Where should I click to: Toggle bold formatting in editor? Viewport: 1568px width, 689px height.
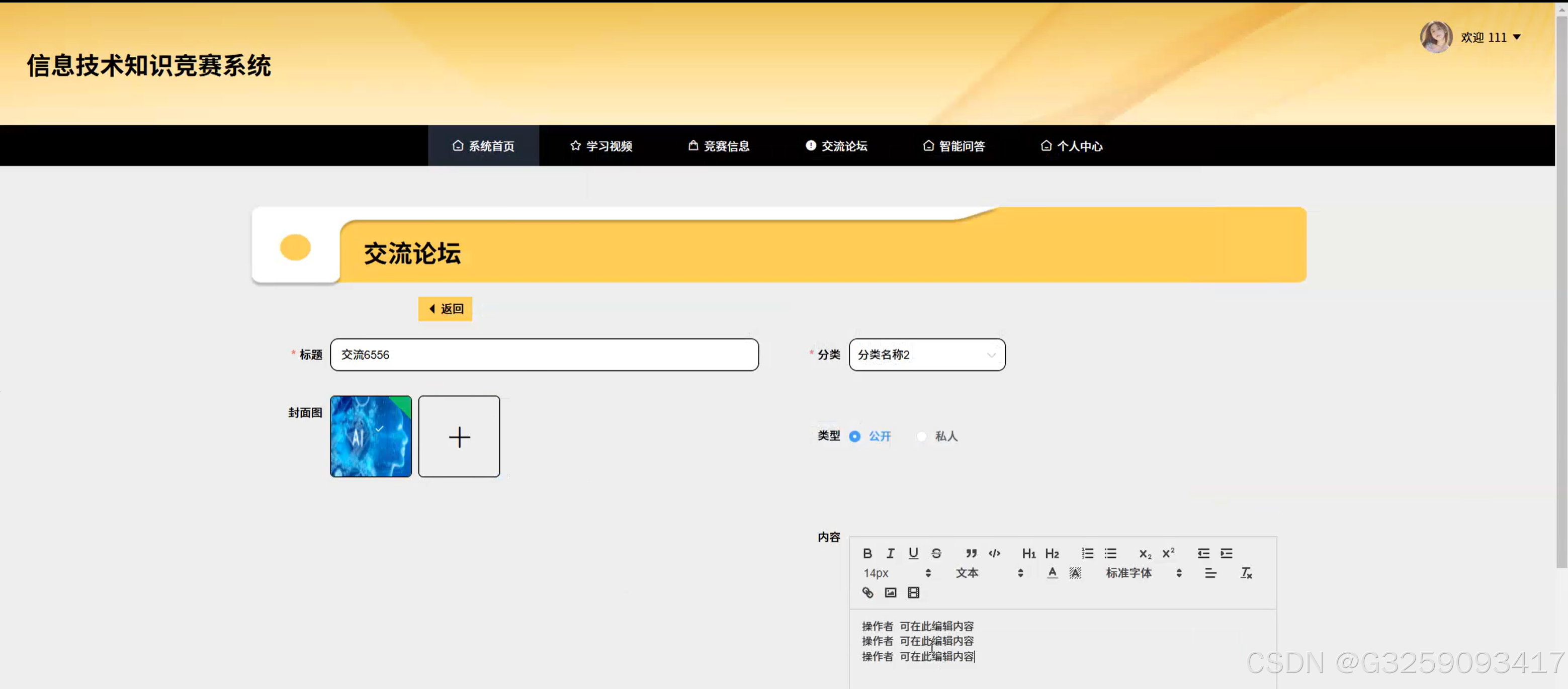(x=867, y=553)
